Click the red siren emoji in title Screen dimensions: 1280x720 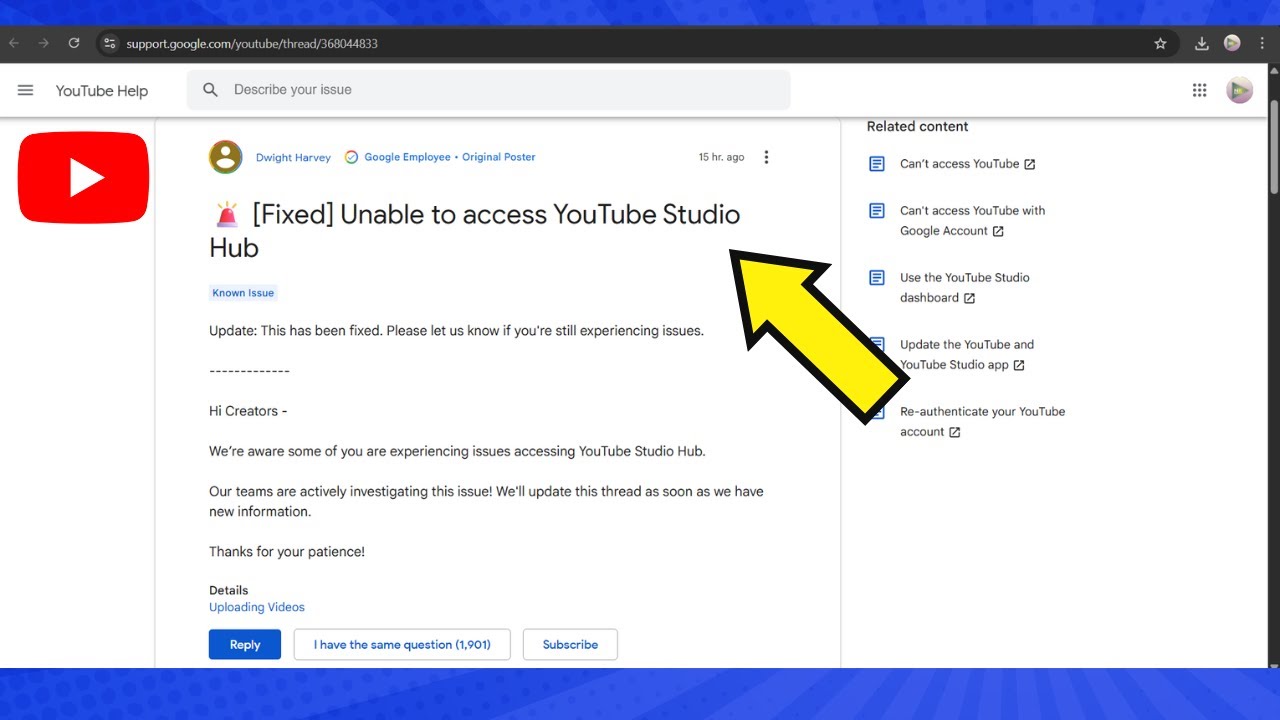pyautogui.click(x=227, y=214)
